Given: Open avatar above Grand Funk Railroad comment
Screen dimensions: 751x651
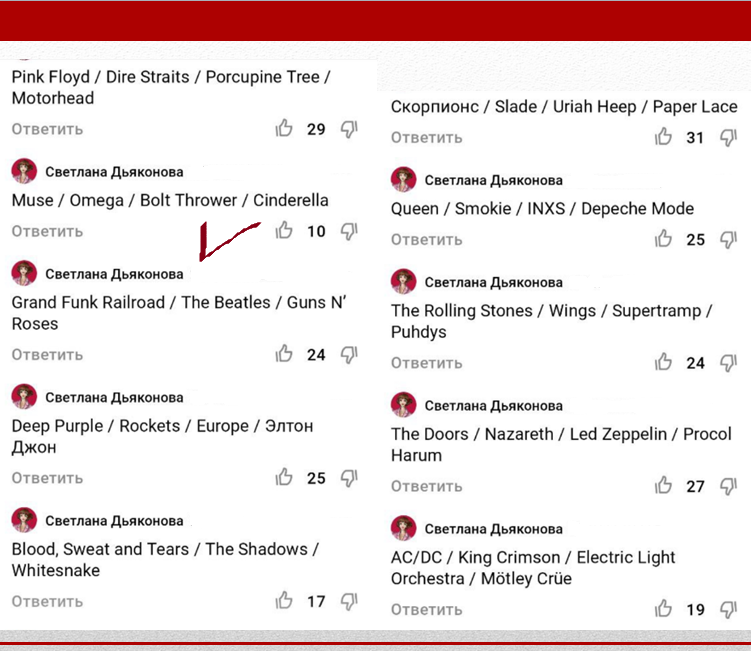Looking at the screenshot, I should point(24,273).
